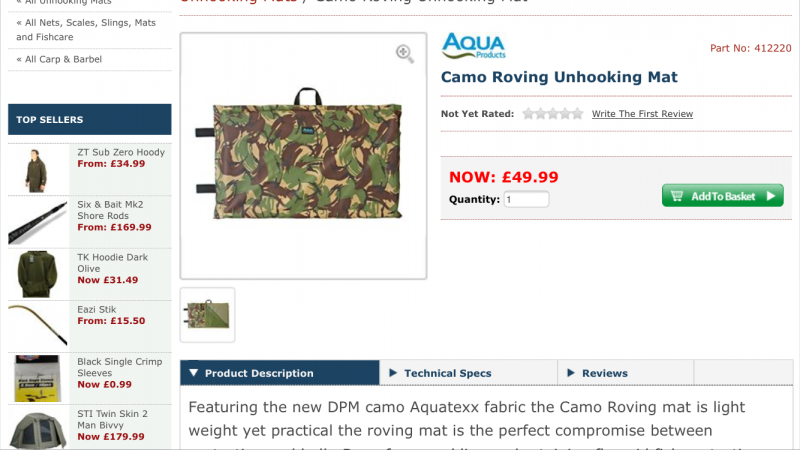Click the Add To Basket button
Image resolution: width=800 pixels, height=450 pixels.
pos(722,196)
